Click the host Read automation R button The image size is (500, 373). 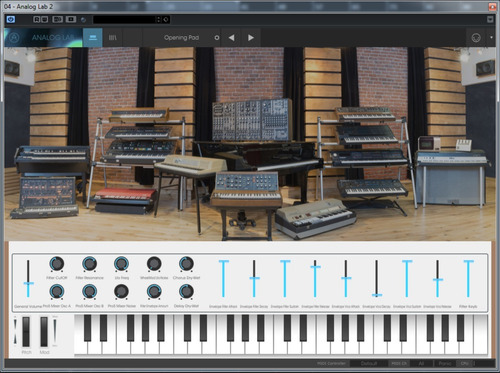pyautogui.click(x=37, y=20)
